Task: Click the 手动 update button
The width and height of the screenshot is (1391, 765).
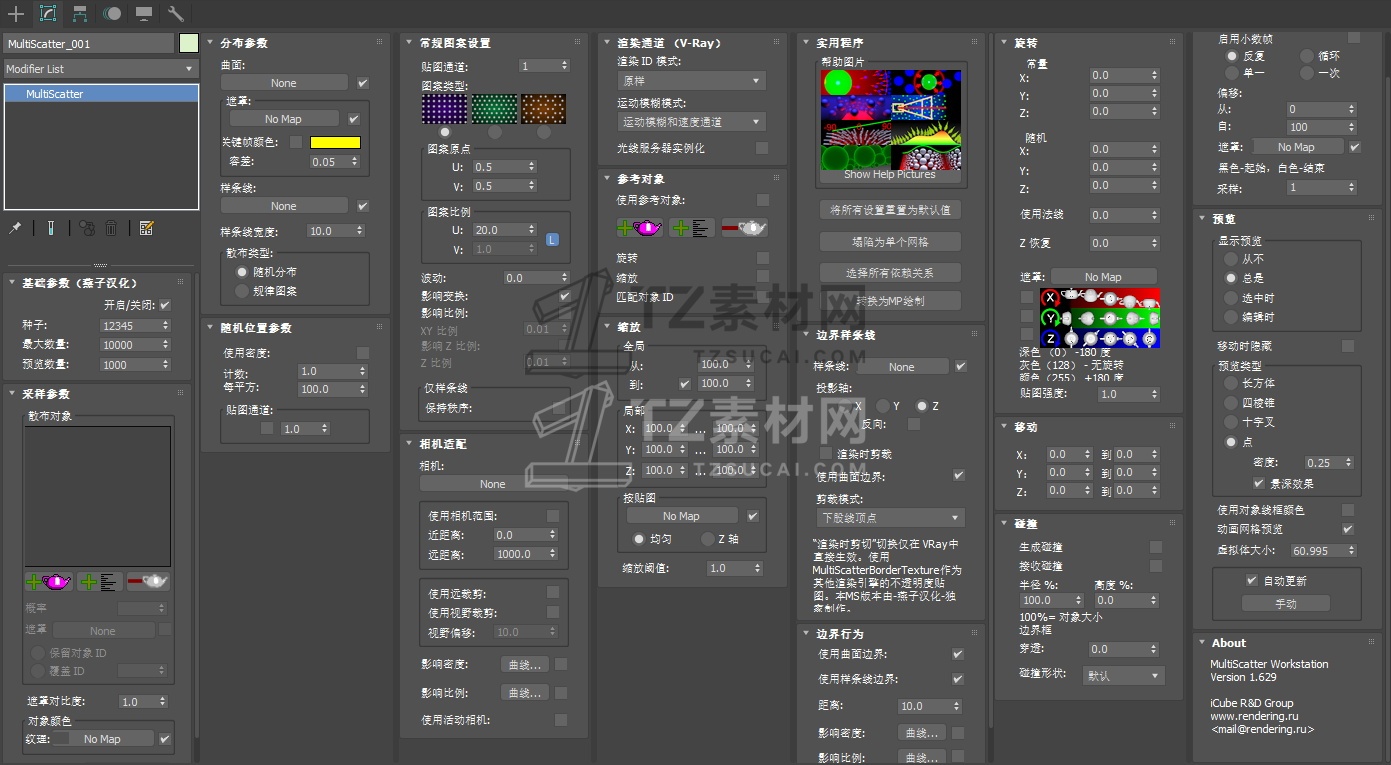Action: [x=1286, y=603]
